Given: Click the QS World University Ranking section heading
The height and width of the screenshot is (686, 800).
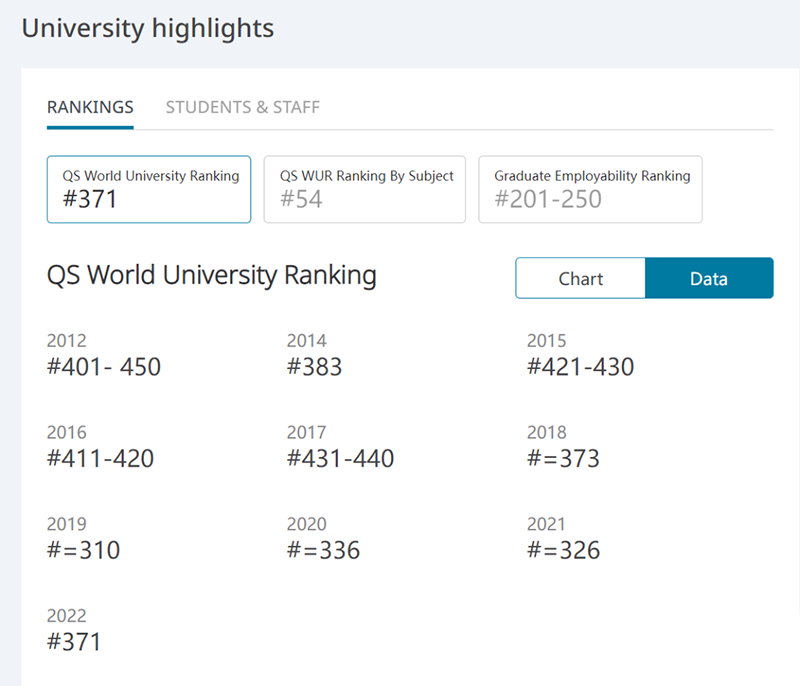Looking at the screenshot, I should point(212,276).
